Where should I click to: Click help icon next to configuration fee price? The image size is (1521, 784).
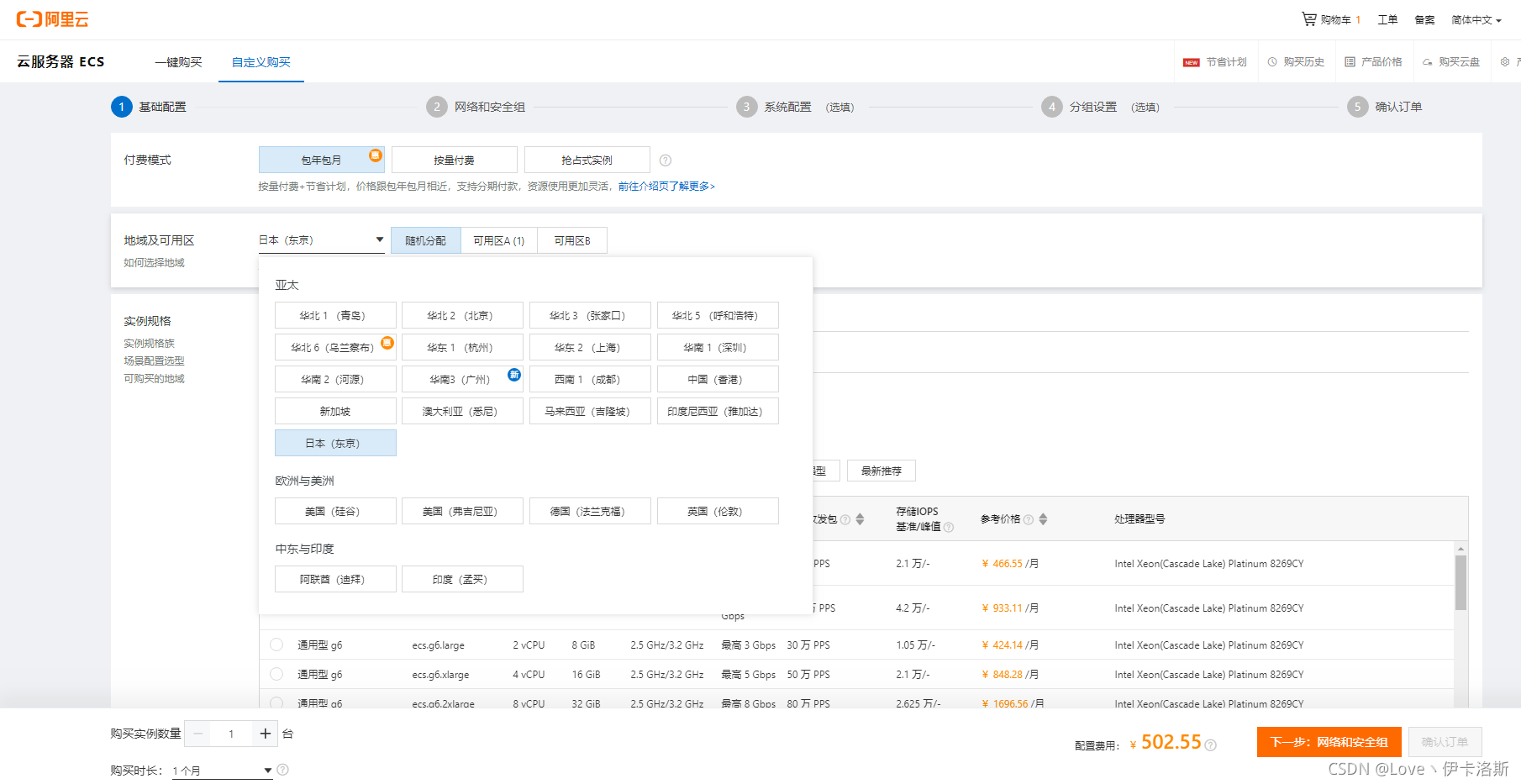[1210, 745]
